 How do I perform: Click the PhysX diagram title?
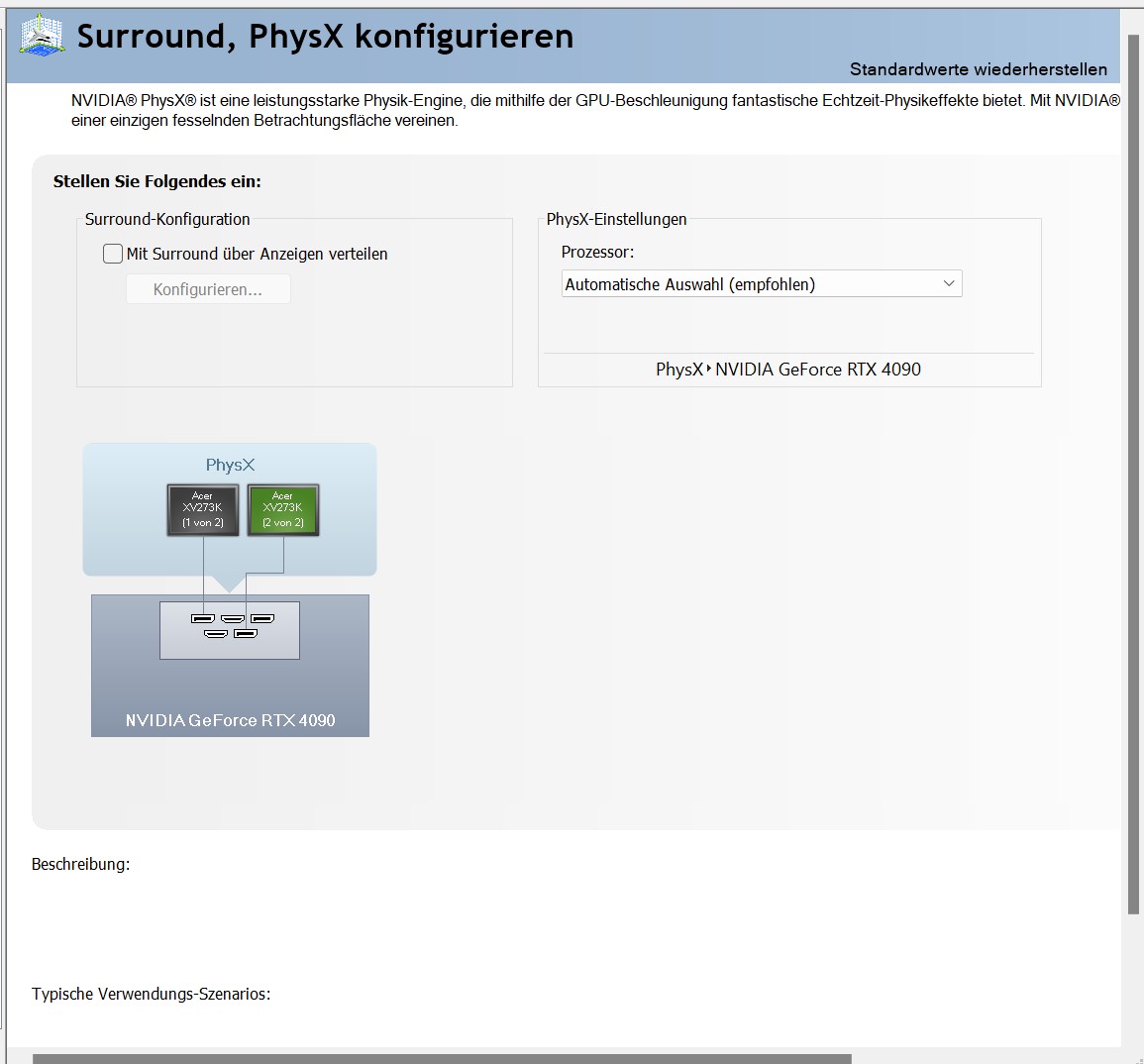tap(230, 465)
